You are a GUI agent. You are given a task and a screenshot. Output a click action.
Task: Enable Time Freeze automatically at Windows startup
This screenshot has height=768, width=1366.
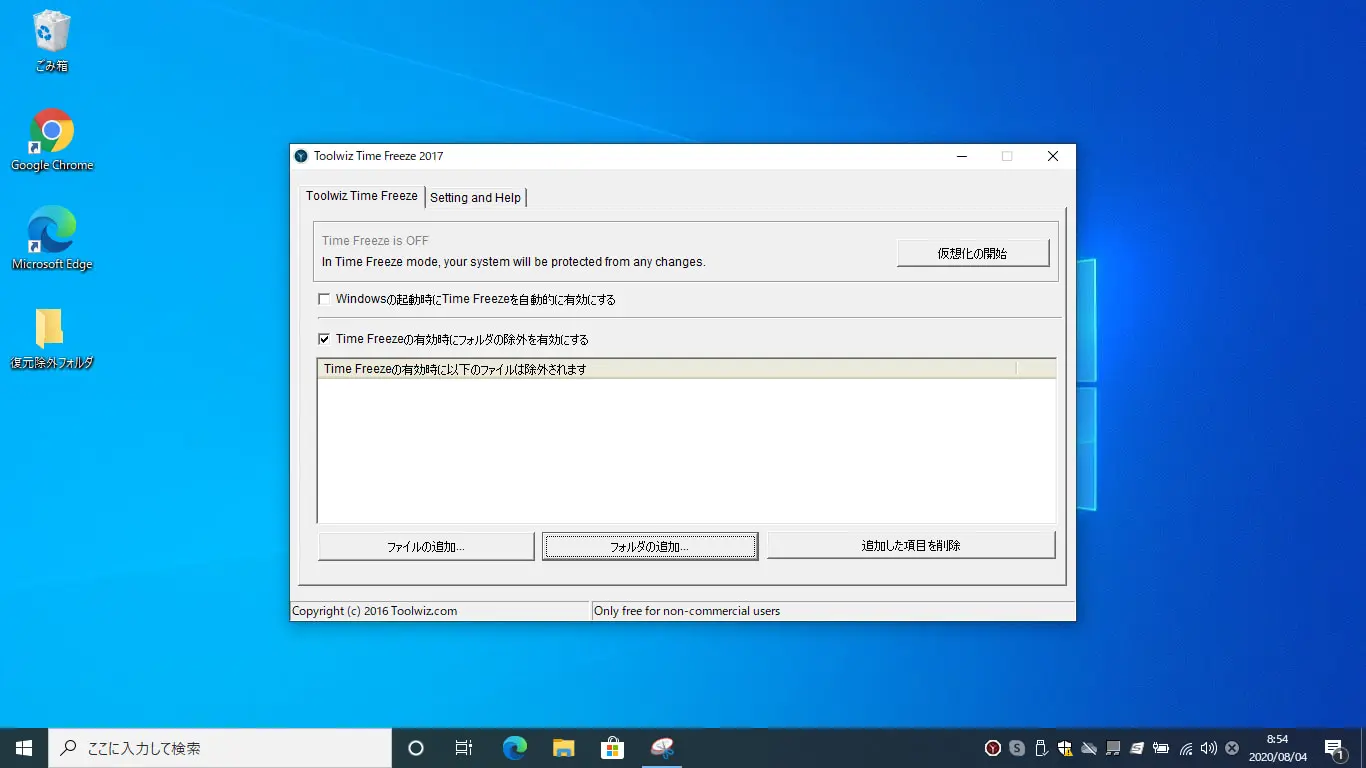tap(324, 299)
